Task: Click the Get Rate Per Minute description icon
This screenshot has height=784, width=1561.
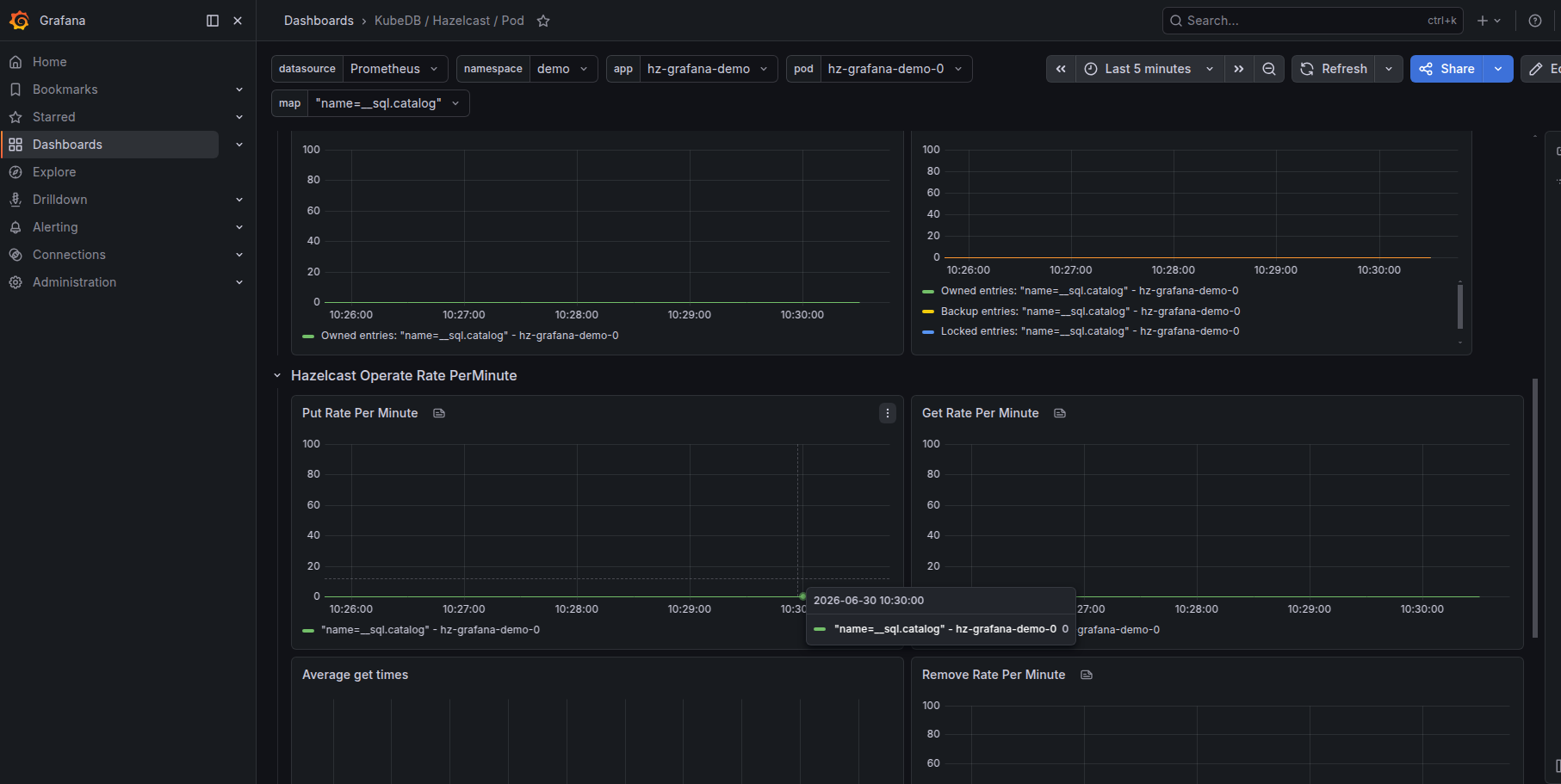Action: 1060,413
